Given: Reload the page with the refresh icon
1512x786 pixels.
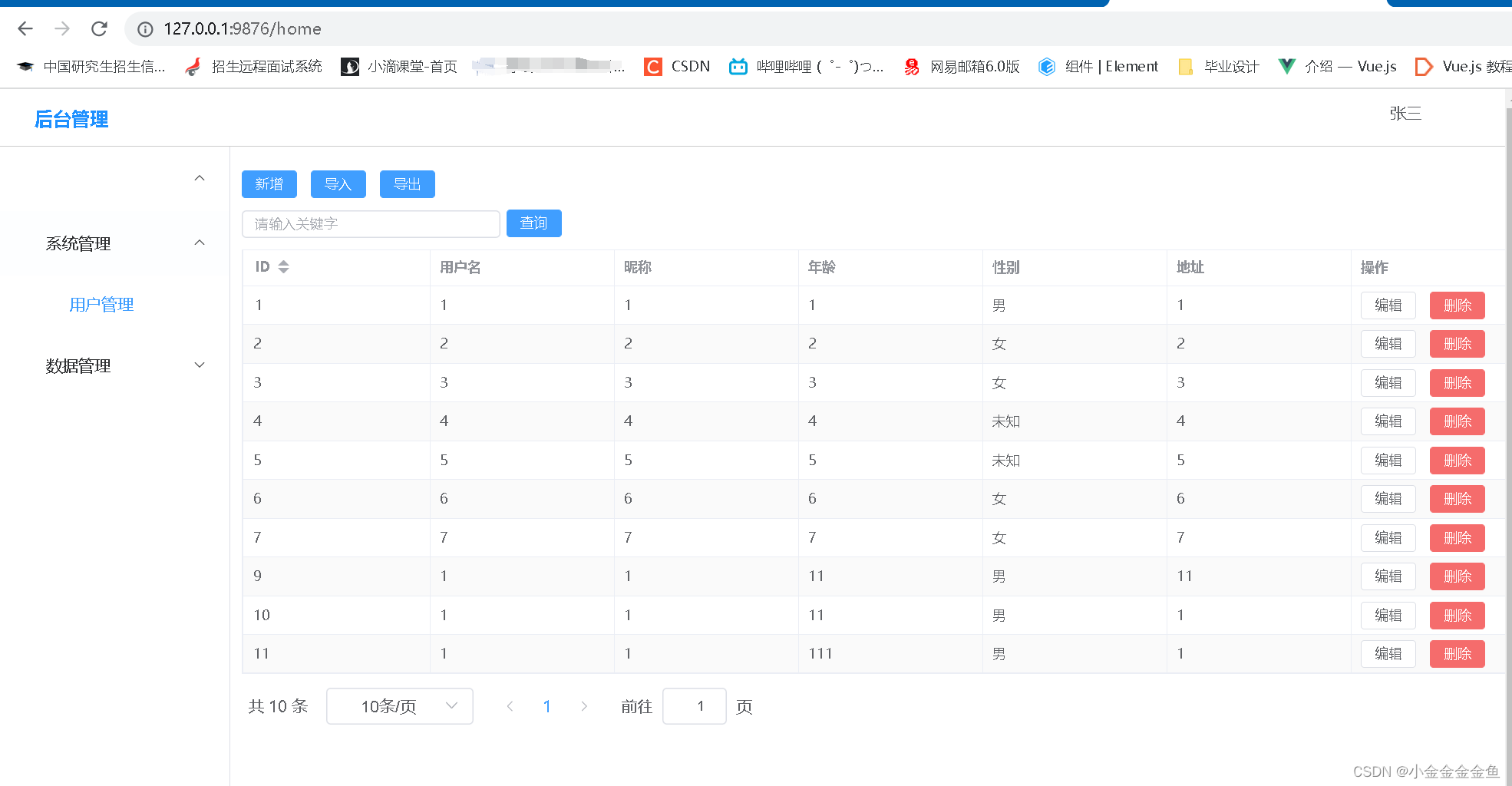Looking at the screenshot, I should tap(99, 28).
